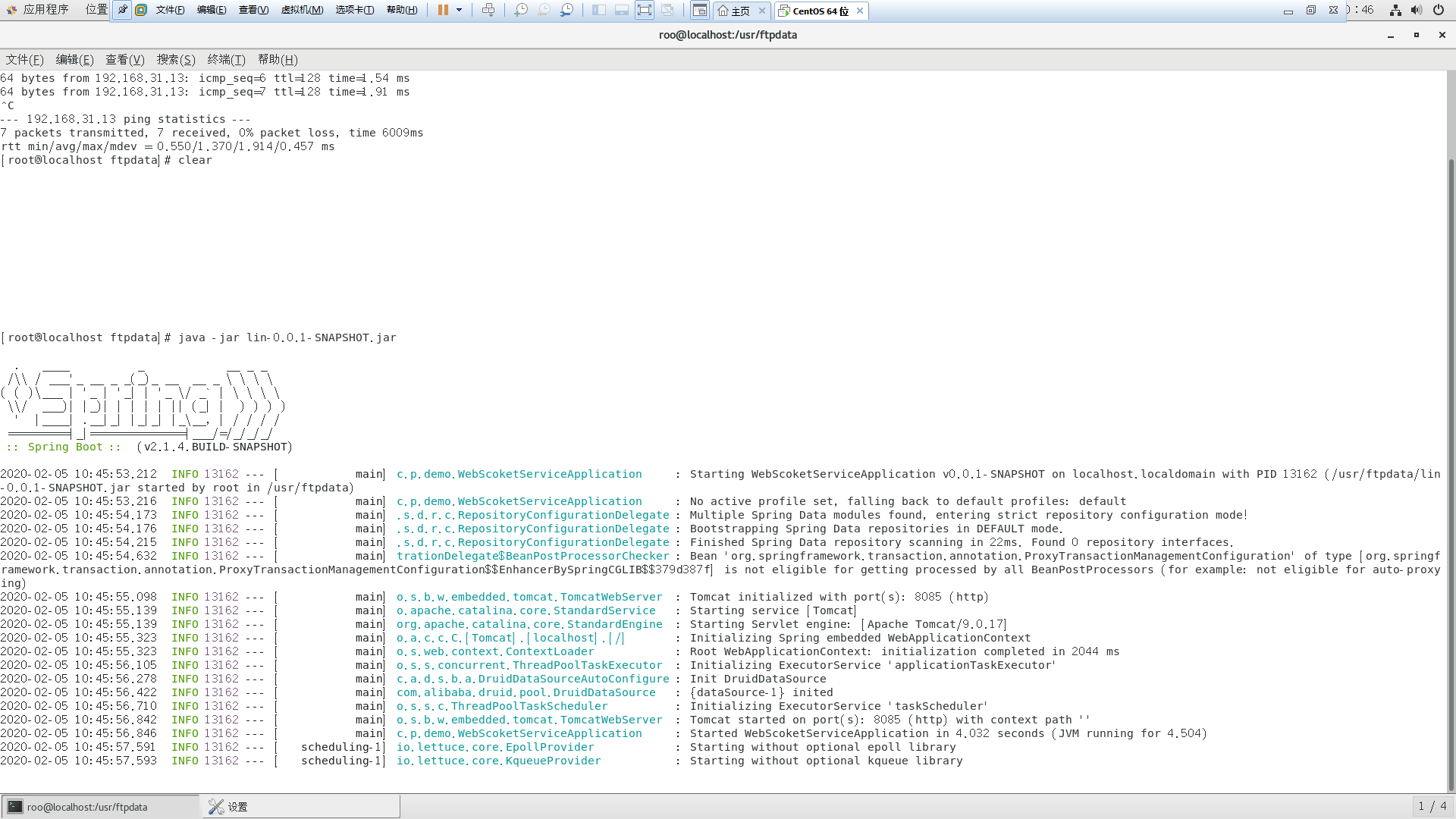Open the network status icon

click(1395, 10)
